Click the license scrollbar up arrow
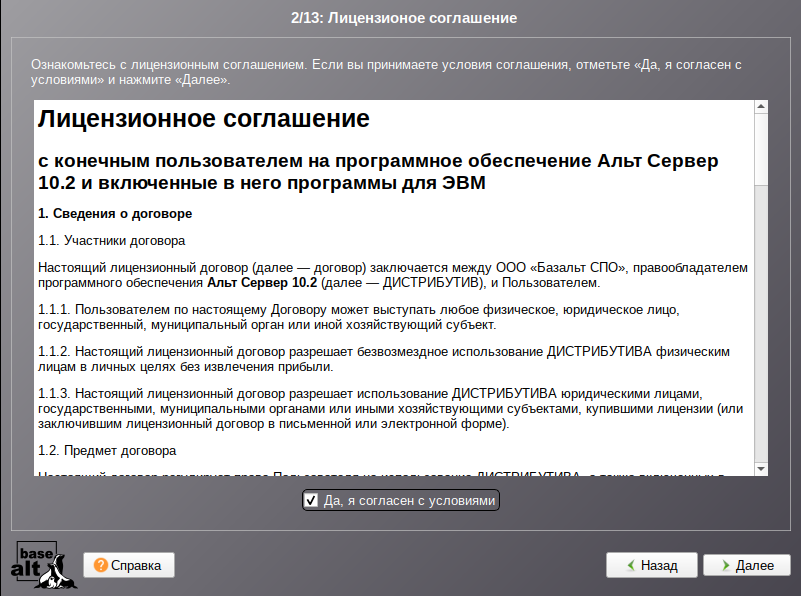This screenshot has width=801, height=596. (761, 106)
